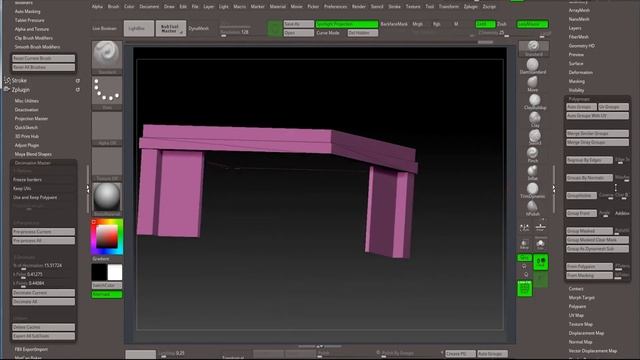Screen dimensions: 640x360
Task: Pick a hue in the color picker square
Action: click(107, 236)
